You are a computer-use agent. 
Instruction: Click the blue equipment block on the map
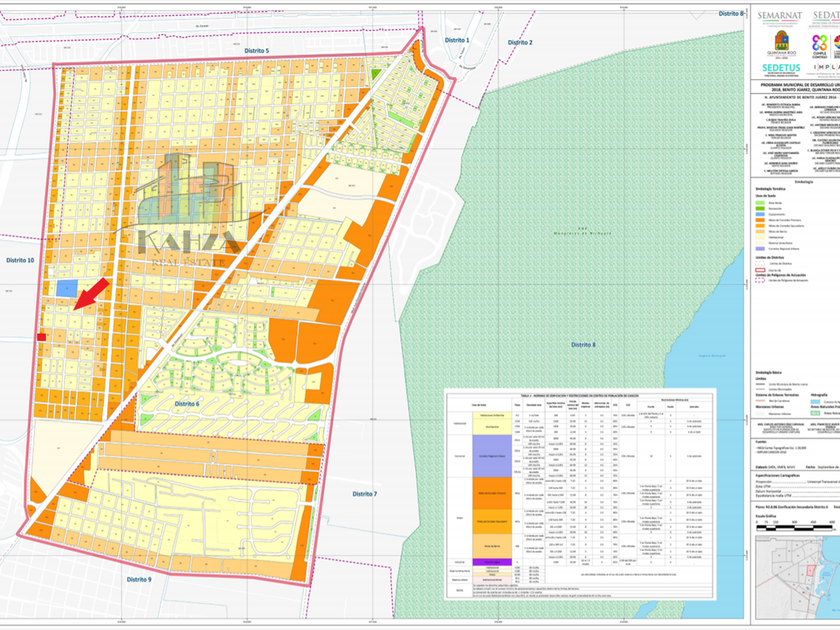pyautogui.click(x=65, y=288)
